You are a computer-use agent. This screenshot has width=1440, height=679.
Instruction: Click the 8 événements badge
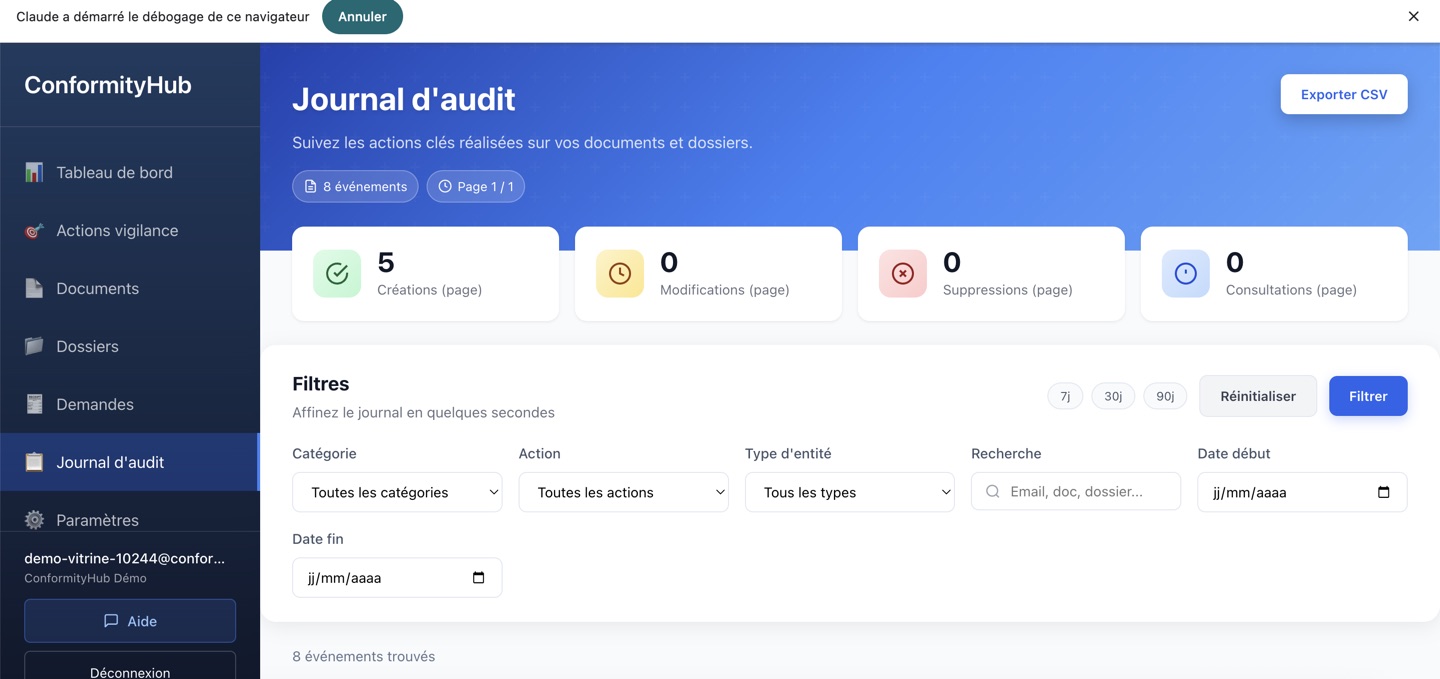(x=355, y=187)
